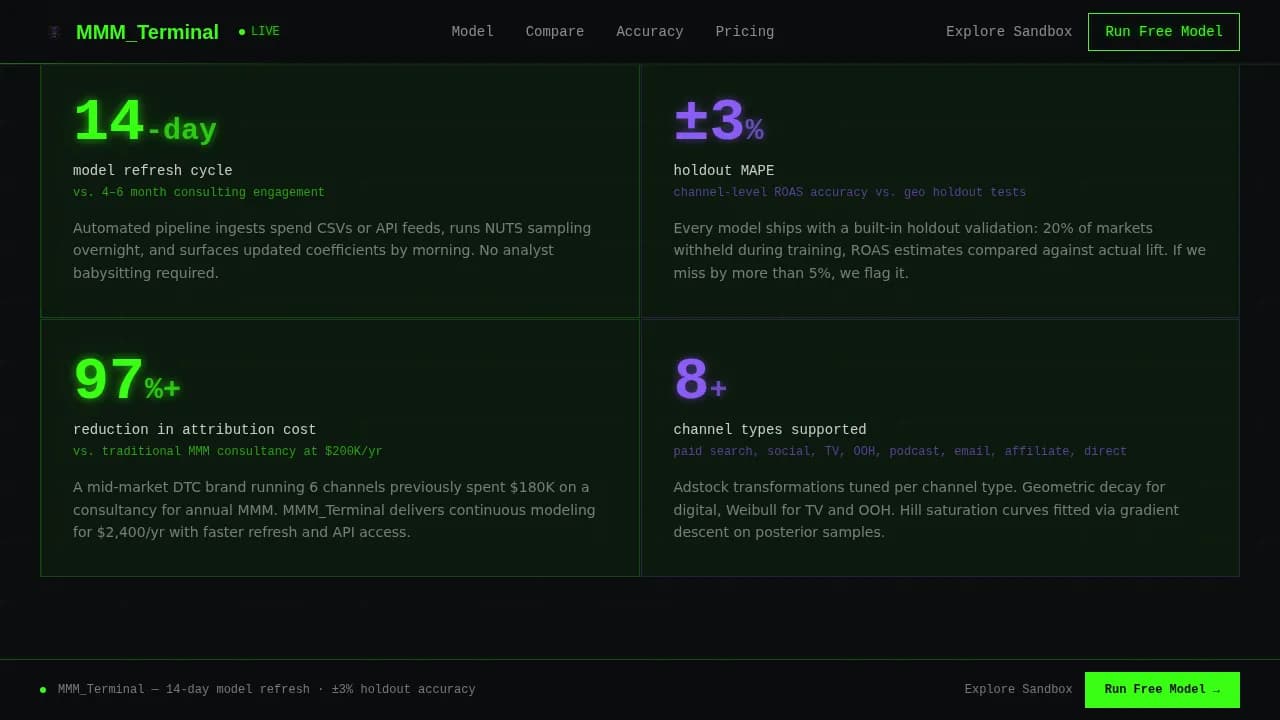Click the 97%+ stat headline

(127, 382)
